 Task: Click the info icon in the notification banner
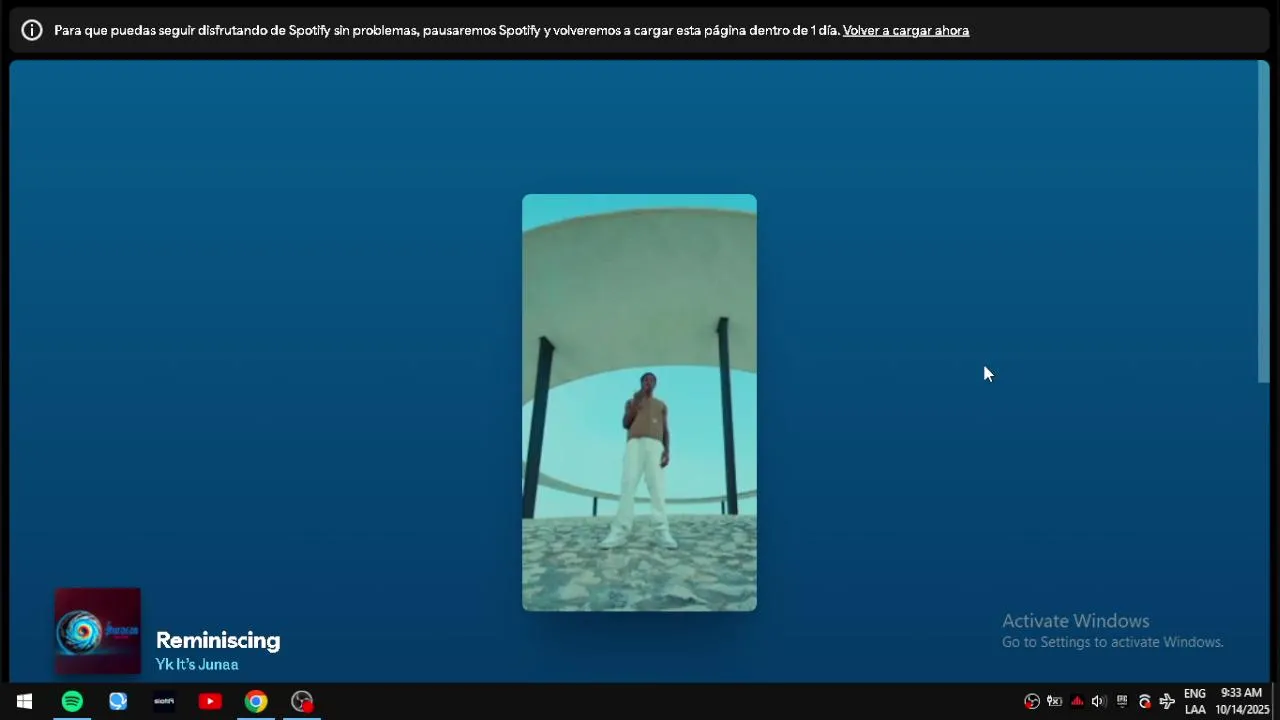point(32,30)
